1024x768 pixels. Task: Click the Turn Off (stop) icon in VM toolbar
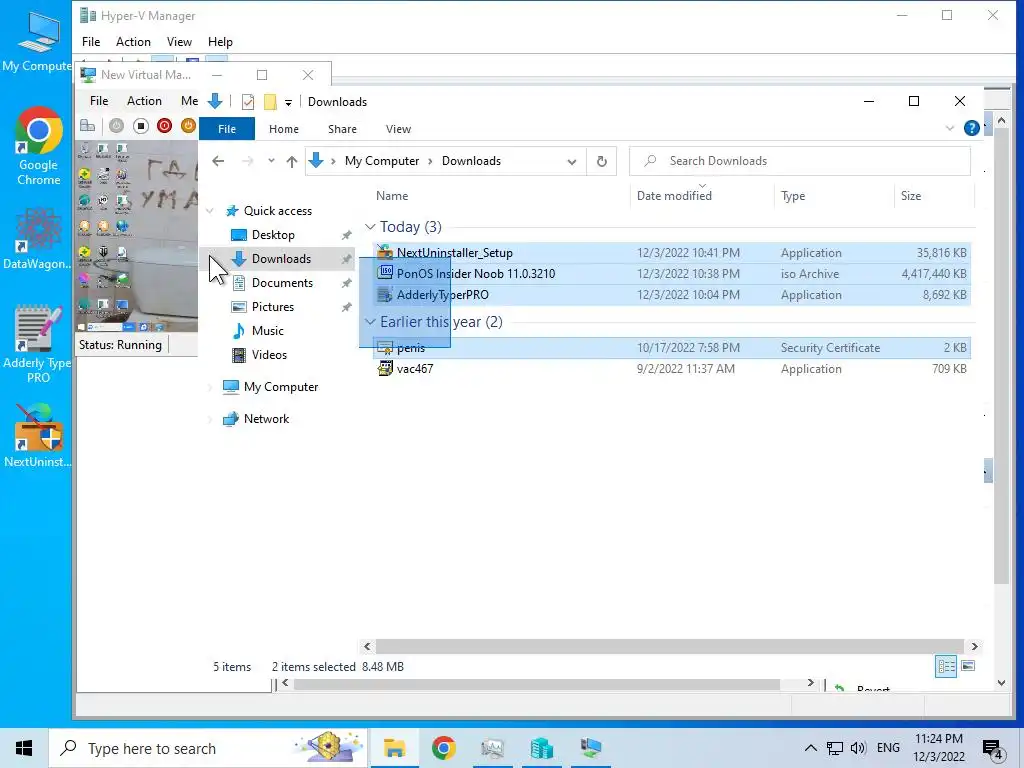point(140,126)
